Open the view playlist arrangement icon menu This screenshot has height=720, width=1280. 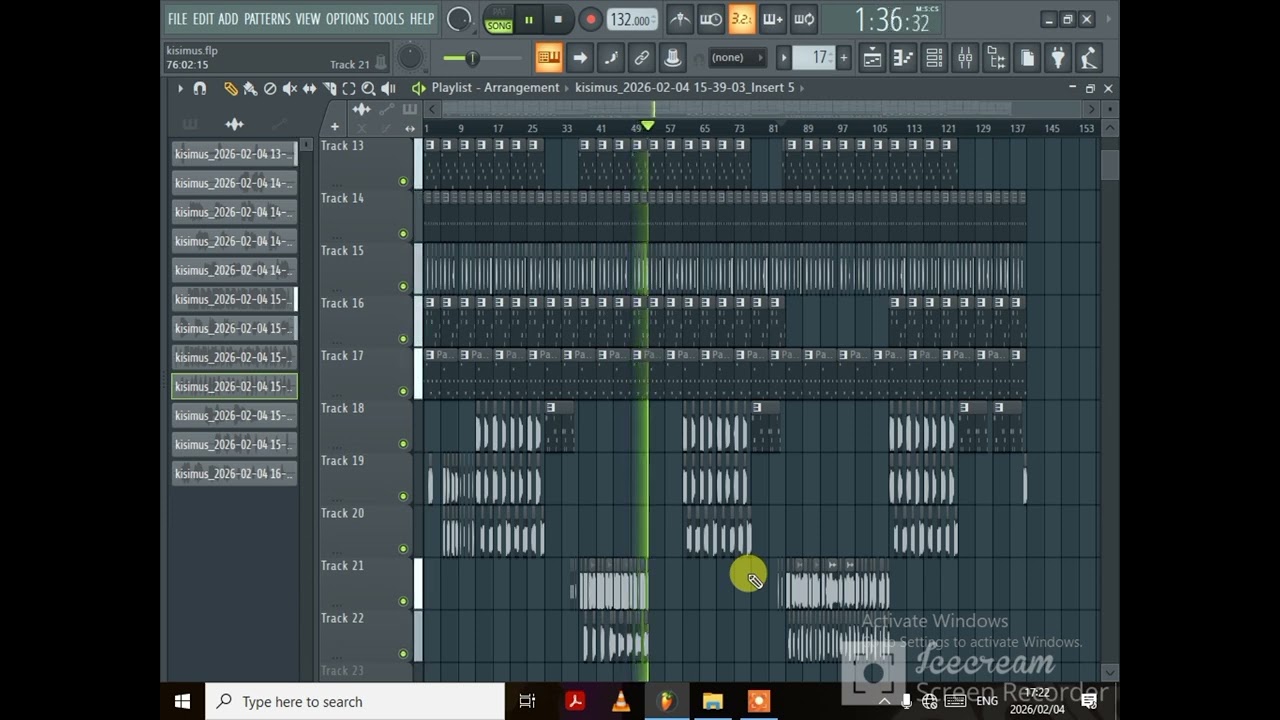pyautogui.click(x=419, y=88)
